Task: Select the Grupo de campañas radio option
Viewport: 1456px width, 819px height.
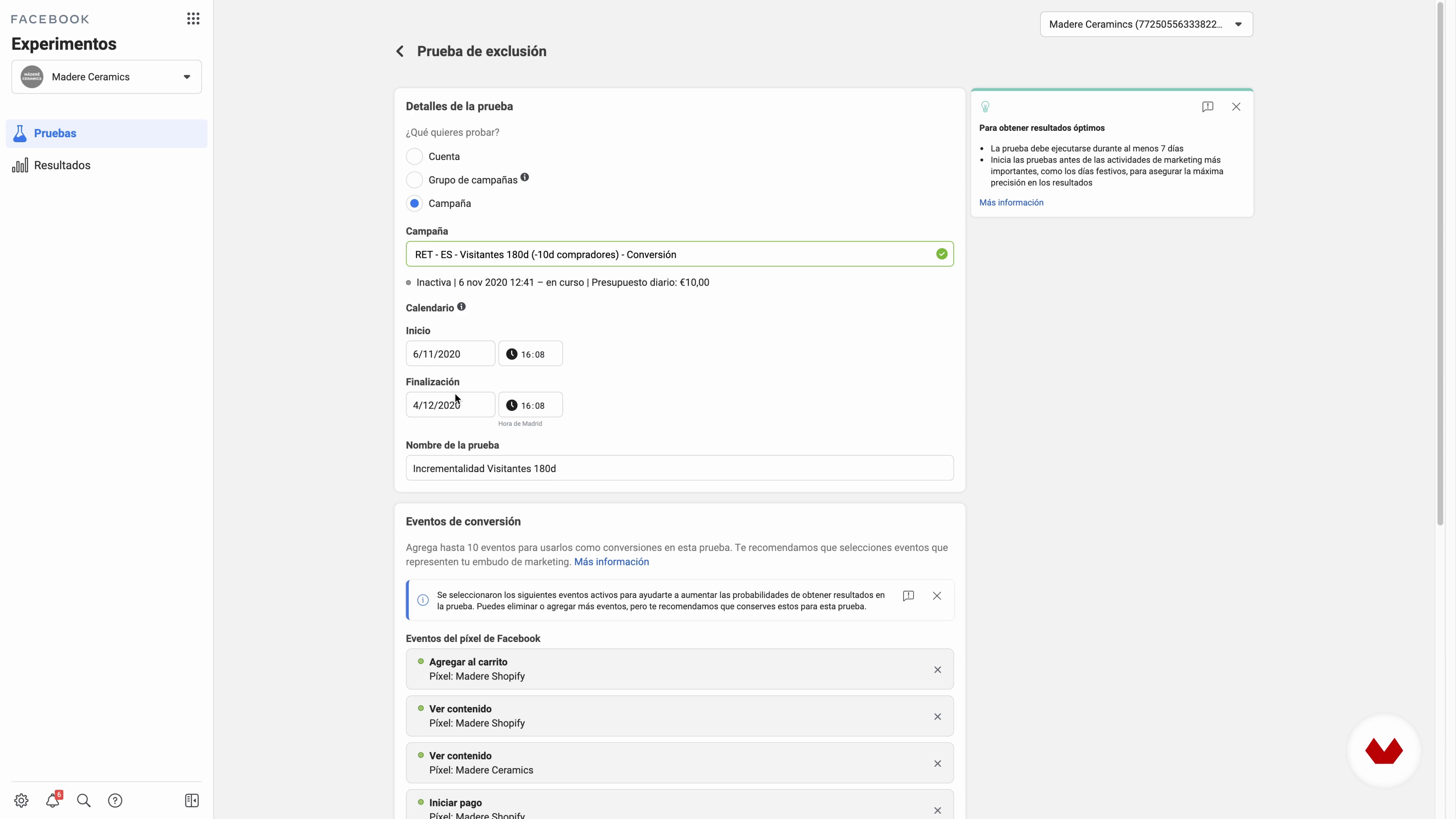Action: coord(414,180)
